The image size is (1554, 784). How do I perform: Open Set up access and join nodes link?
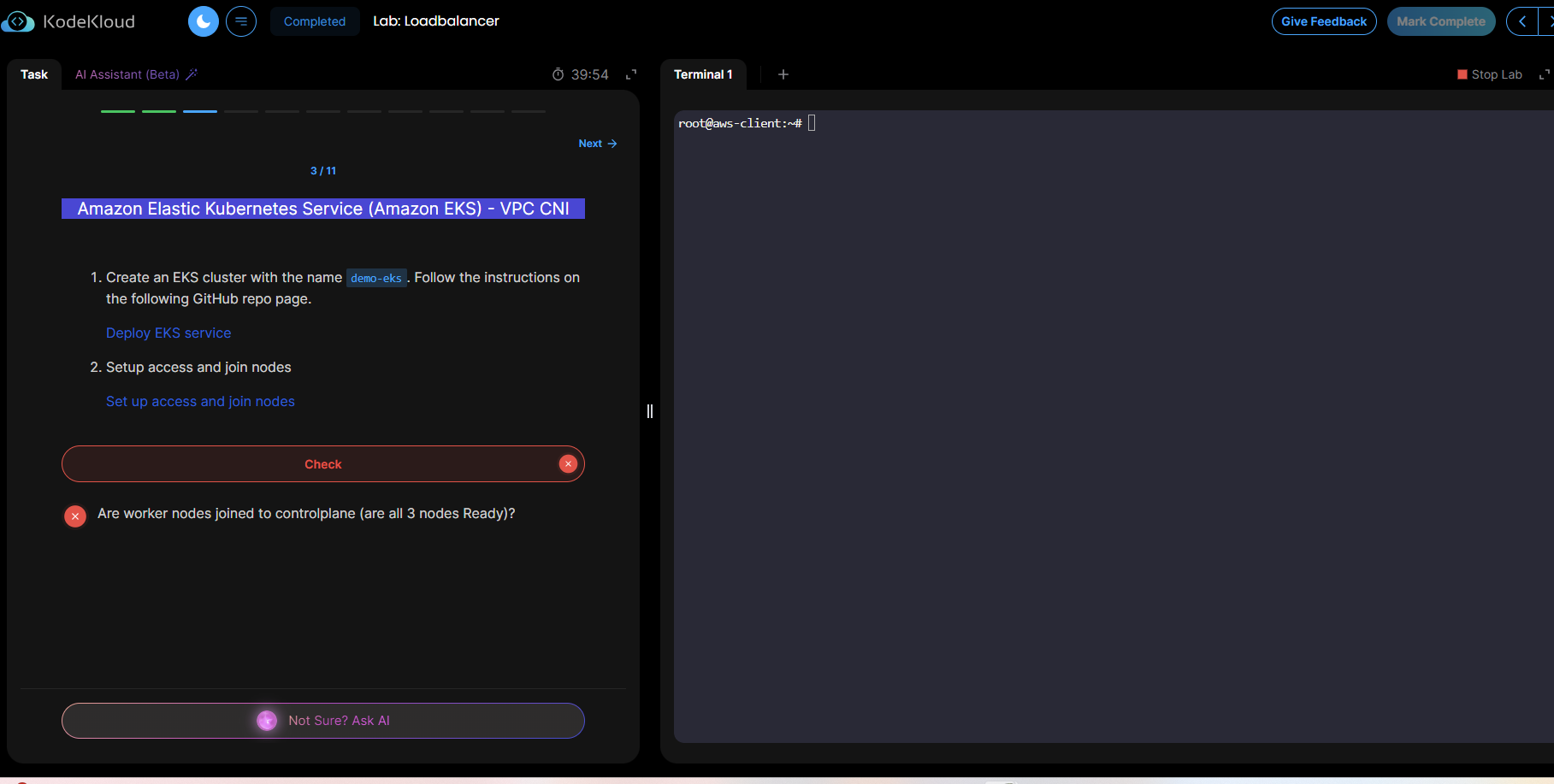[x=200, y=402]
